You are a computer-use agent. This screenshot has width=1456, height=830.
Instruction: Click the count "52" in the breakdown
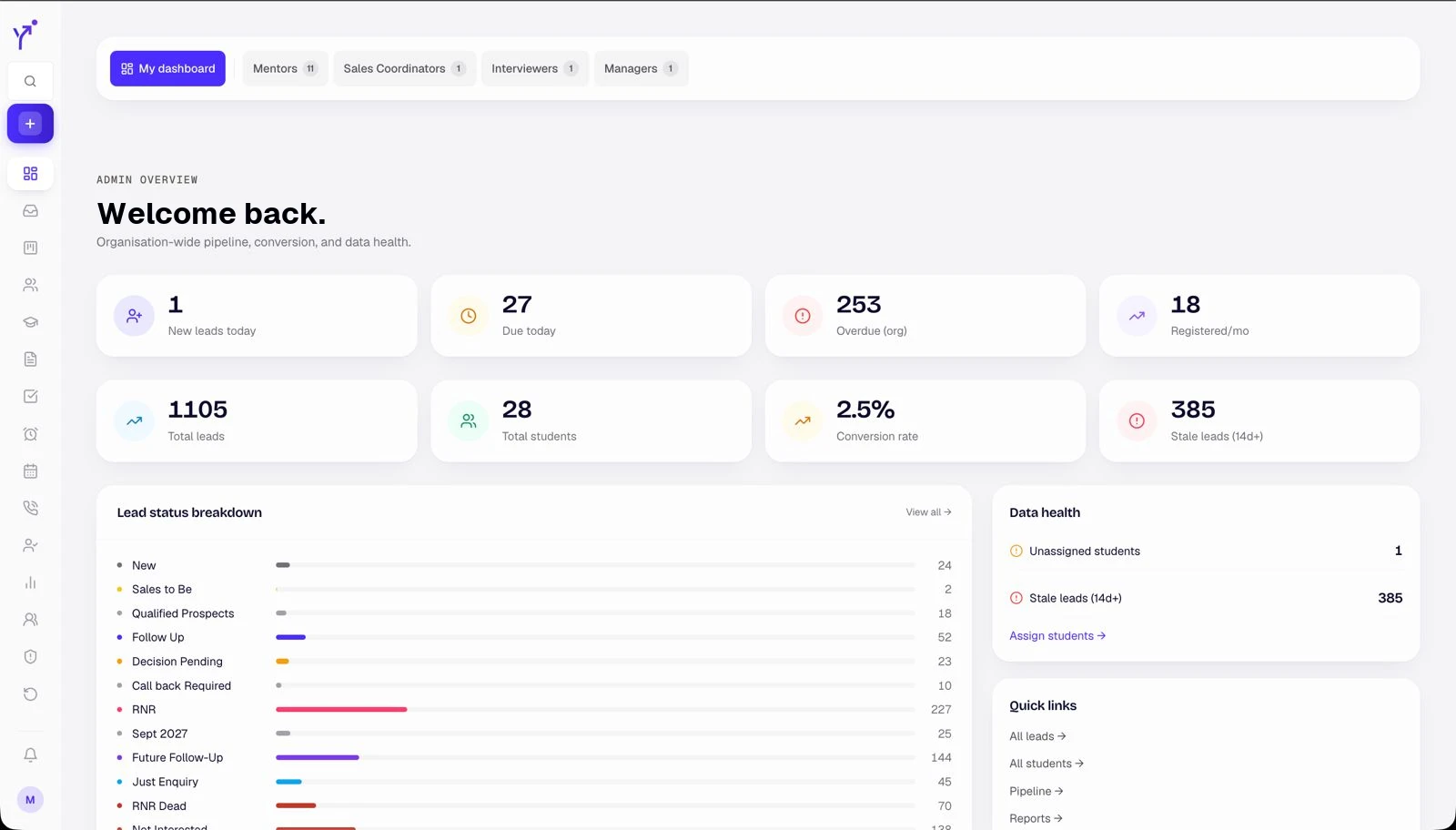(945, 637)
